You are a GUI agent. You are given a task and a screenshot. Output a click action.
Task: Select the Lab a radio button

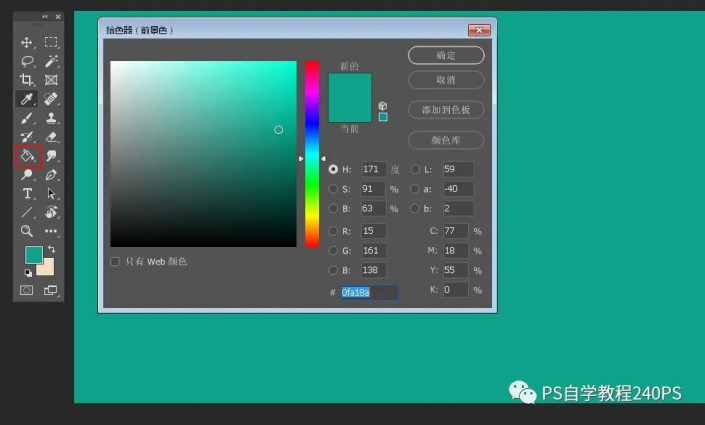415,189
